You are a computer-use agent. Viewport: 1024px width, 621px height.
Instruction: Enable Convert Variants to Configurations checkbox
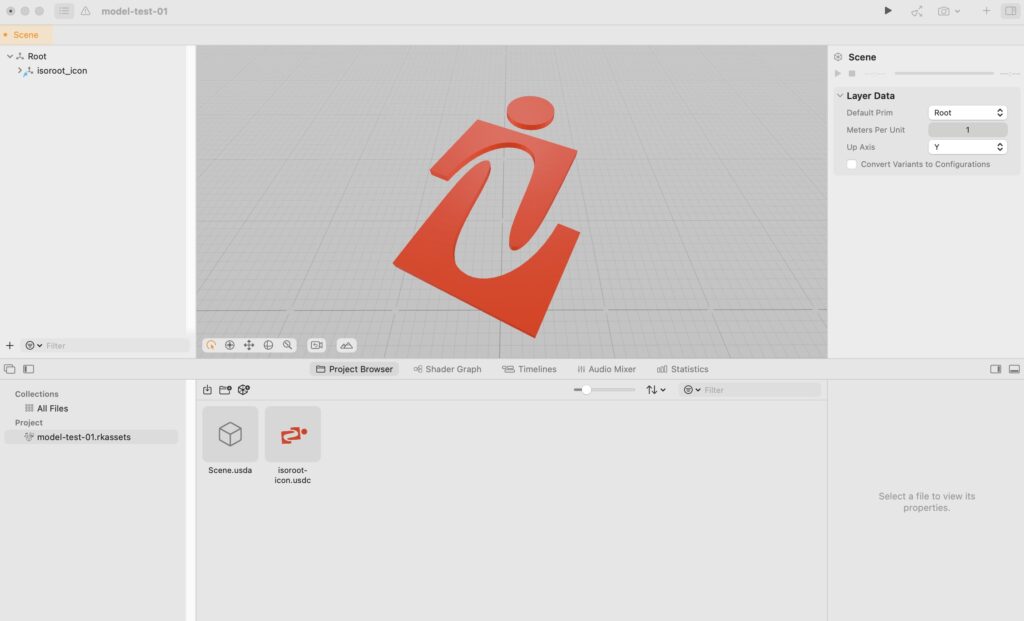pos(852,165)
